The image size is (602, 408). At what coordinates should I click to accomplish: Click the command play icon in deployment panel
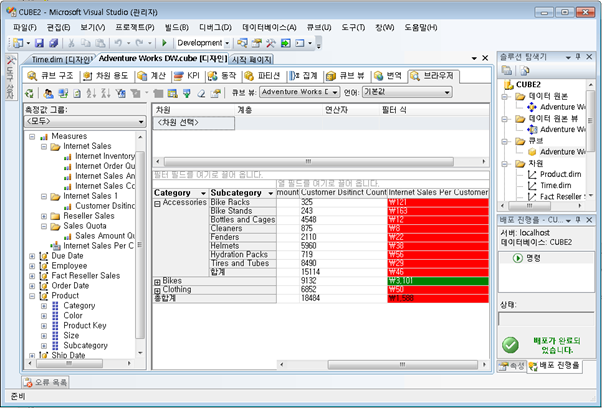[x=517, y=258]
